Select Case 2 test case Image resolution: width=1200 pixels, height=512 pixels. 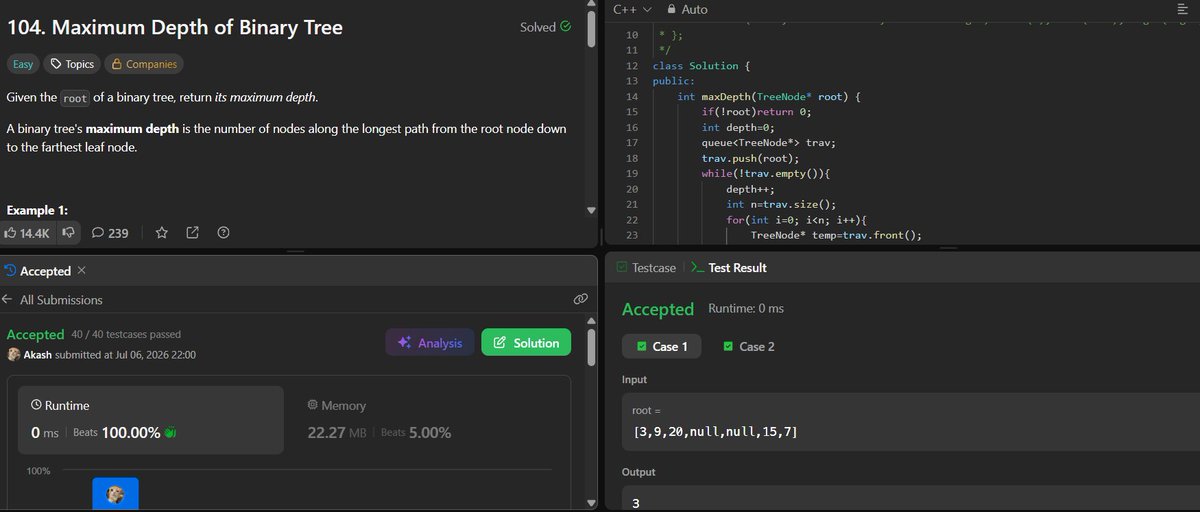coord(749,346)
